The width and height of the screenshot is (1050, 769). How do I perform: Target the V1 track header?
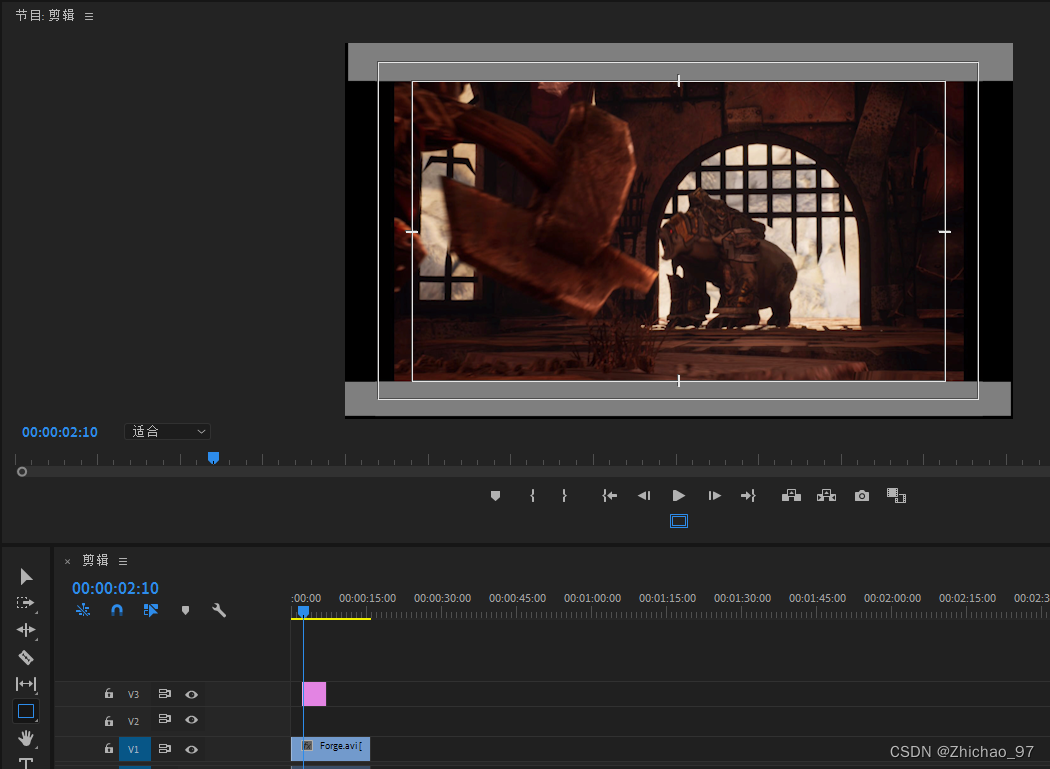(x=135, y=749)
